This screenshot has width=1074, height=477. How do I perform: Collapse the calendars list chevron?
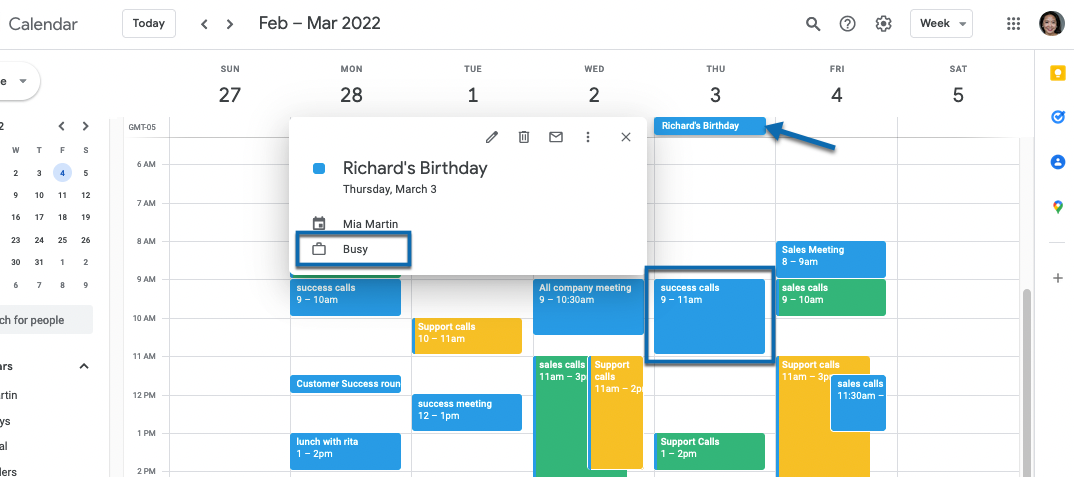click(84, 366)
